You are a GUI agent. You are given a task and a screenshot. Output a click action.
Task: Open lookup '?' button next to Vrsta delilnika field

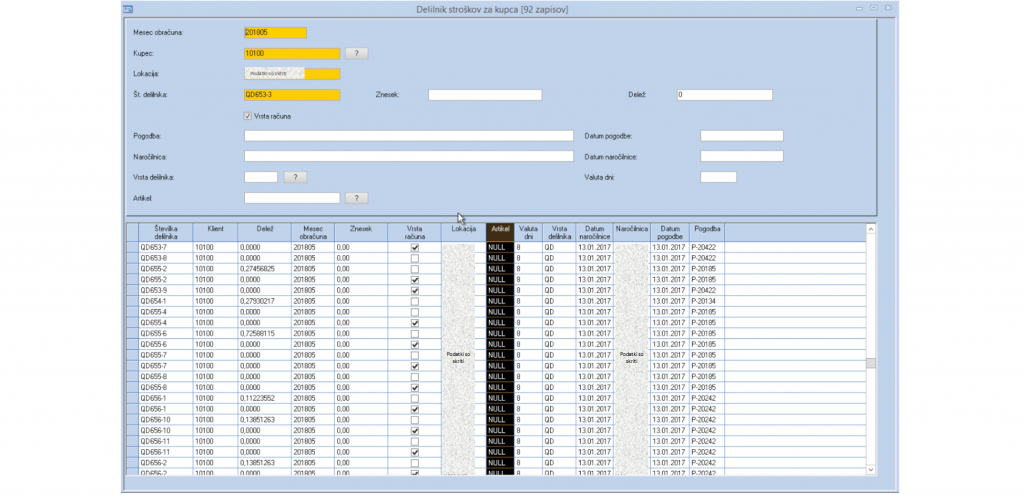pos(295,177)
